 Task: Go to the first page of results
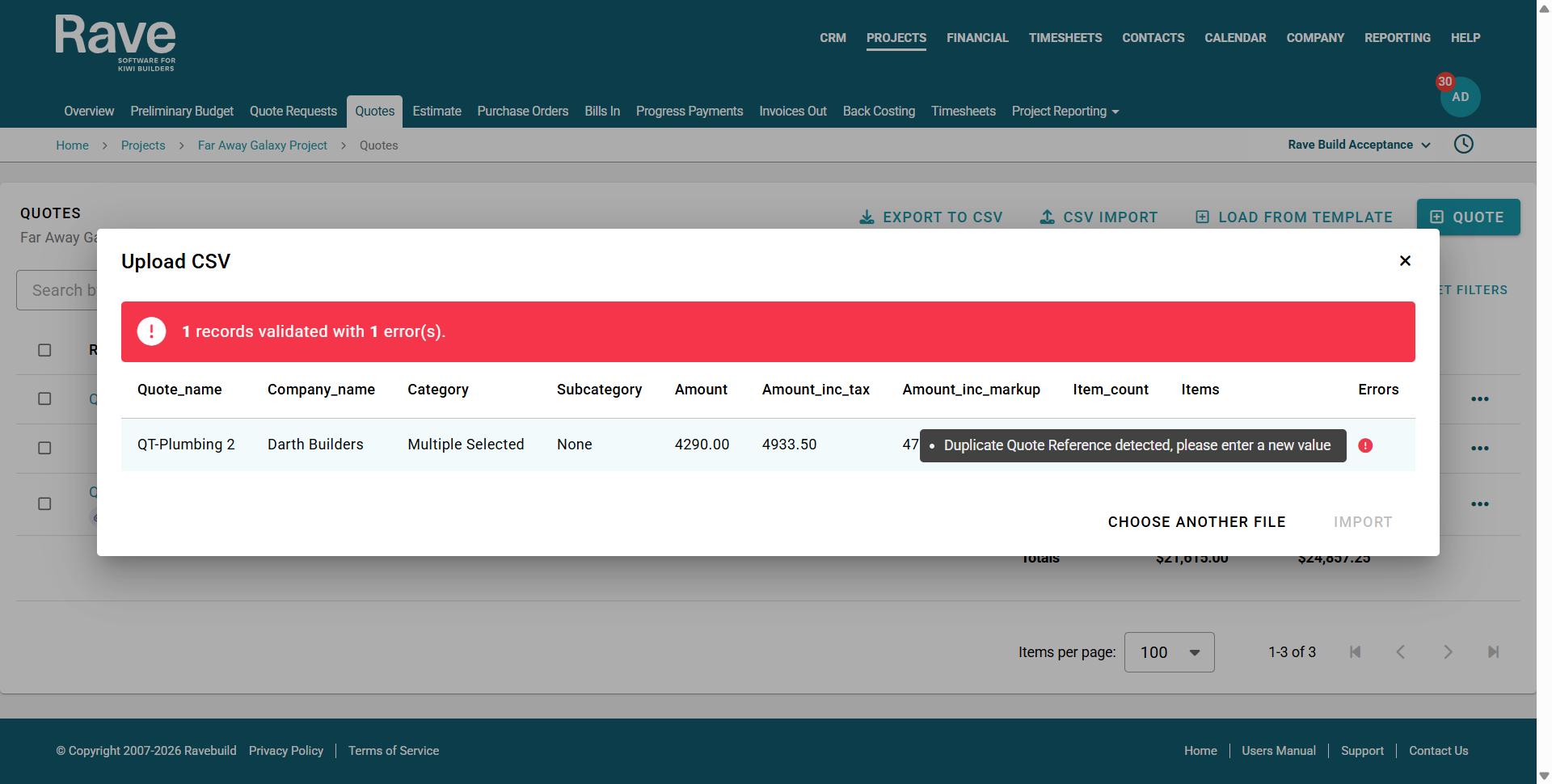pyautogui.click(x=1356, y=652)
